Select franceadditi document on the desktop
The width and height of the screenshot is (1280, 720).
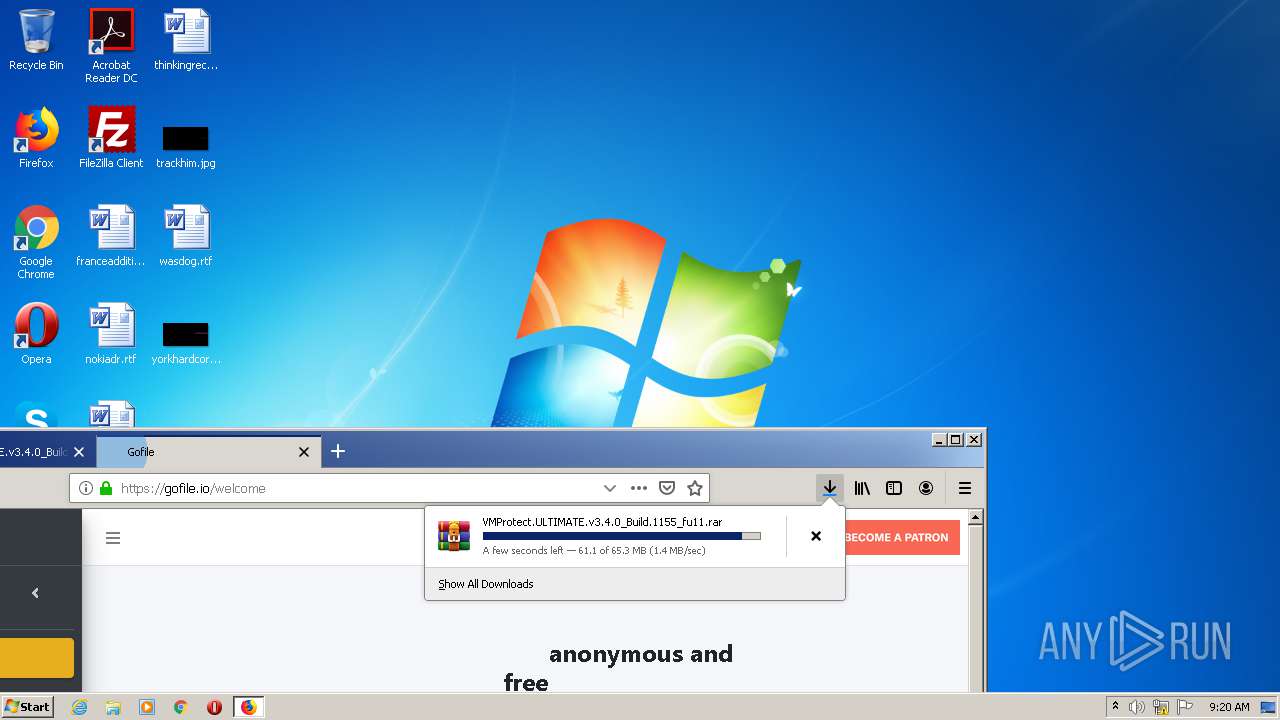pyautogui.click(x=111, y=236)
